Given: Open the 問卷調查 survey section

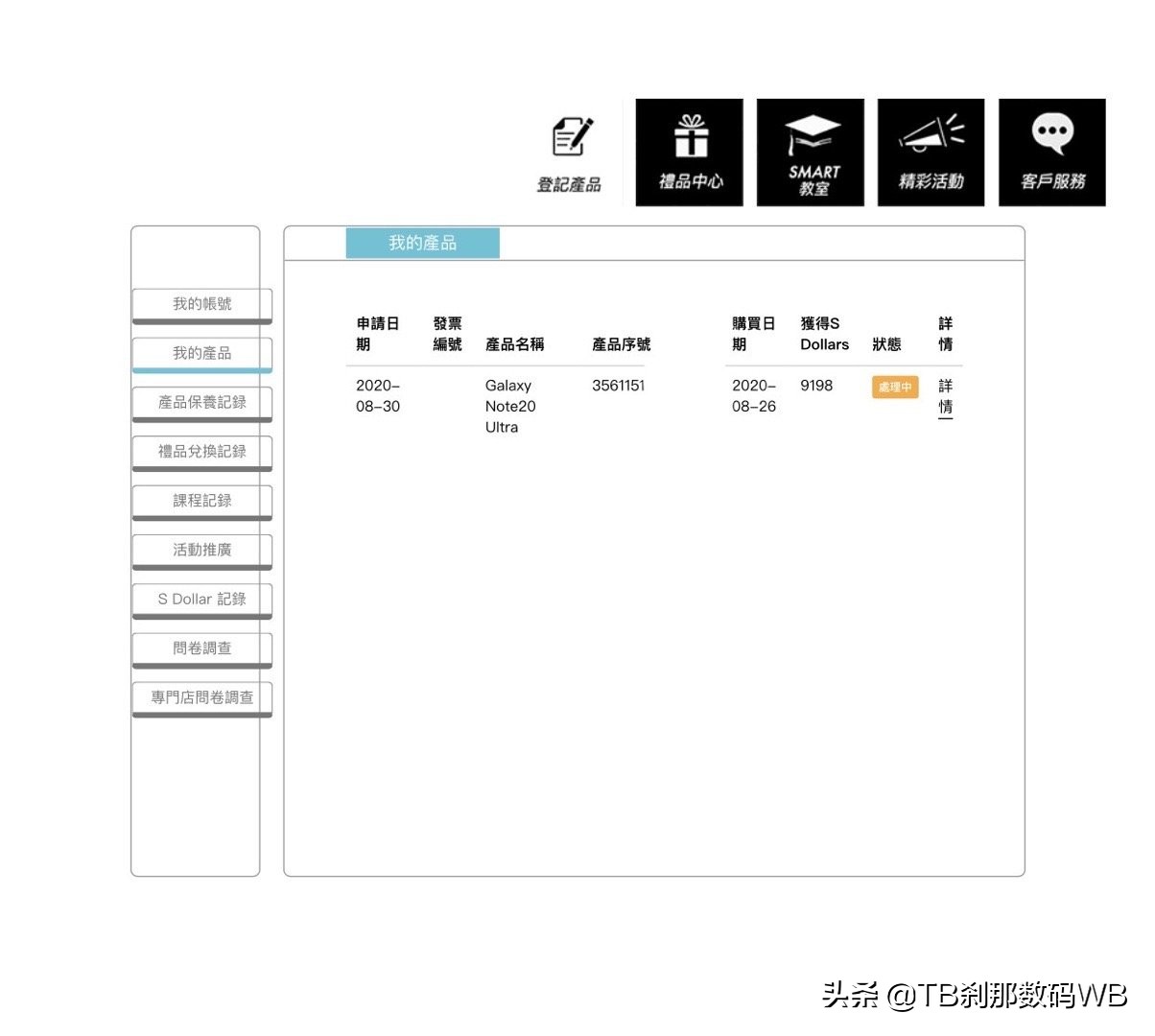Looking at the screenshot, I should coord(200,647).
